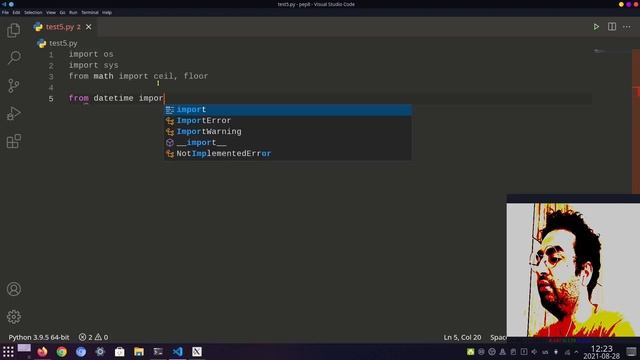Run the Python file with play icon
The height and width of the screenshot is (360, 640).
[x=596, y=27]
